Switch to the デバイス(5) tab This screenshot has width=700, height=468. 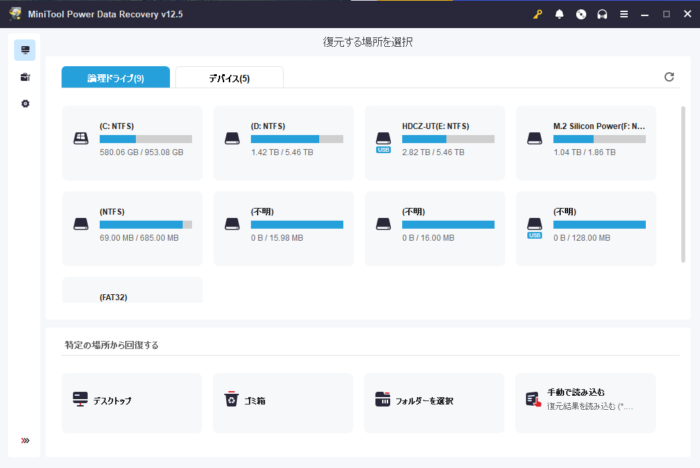coord(229,78)
